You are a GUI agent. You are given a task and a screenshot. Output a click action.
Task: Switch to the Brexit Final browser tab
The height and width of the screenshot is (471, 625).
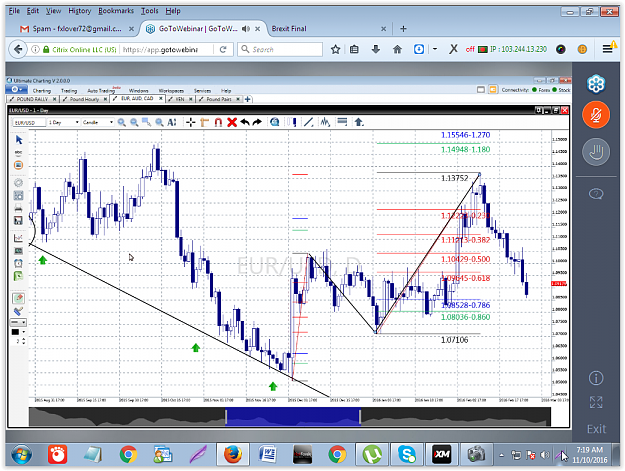289,29
